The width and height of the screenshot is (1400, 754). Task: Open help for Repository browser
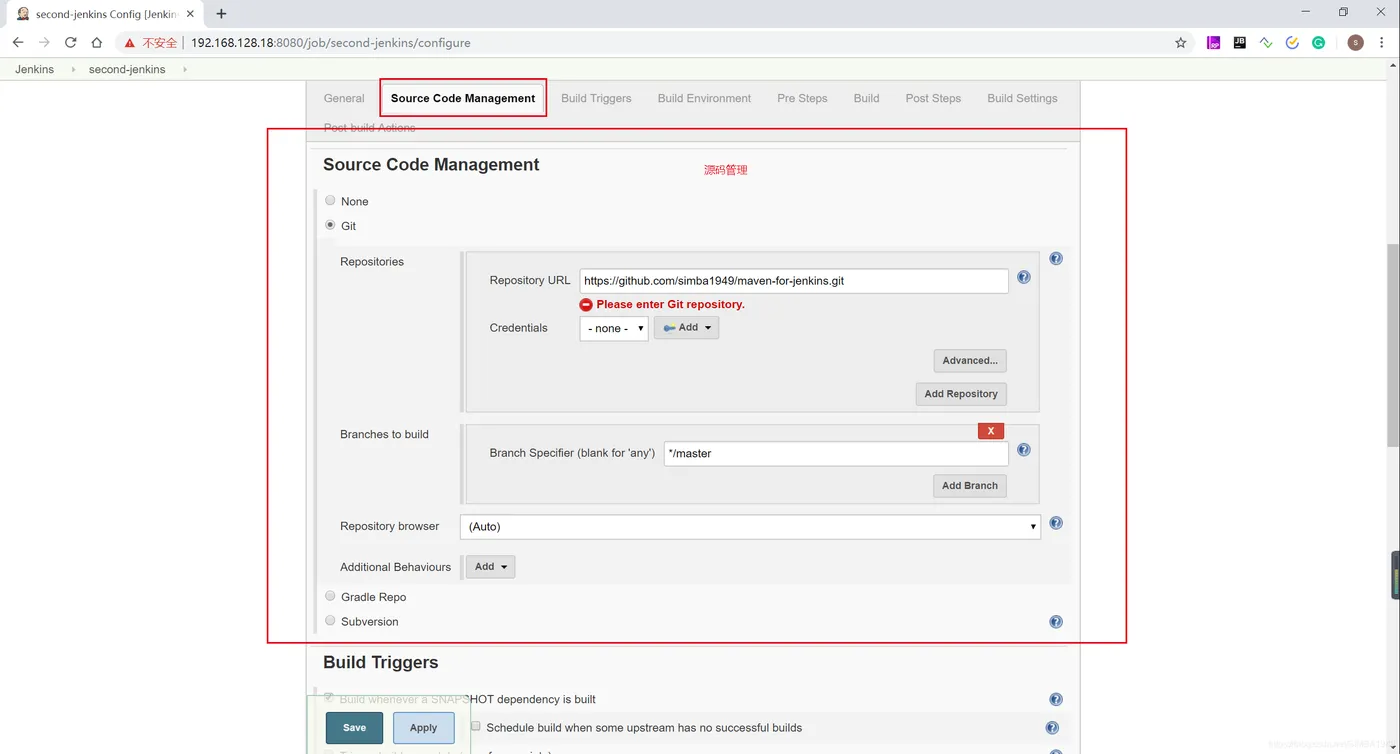click(1056, 523)
